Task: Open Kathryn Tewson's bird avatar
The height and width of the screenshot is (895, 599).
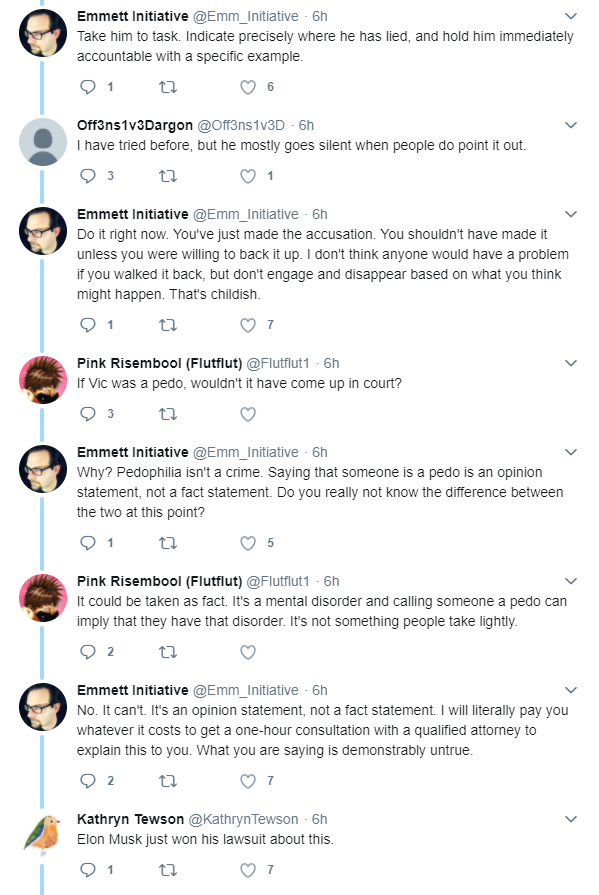Action: 43,836
